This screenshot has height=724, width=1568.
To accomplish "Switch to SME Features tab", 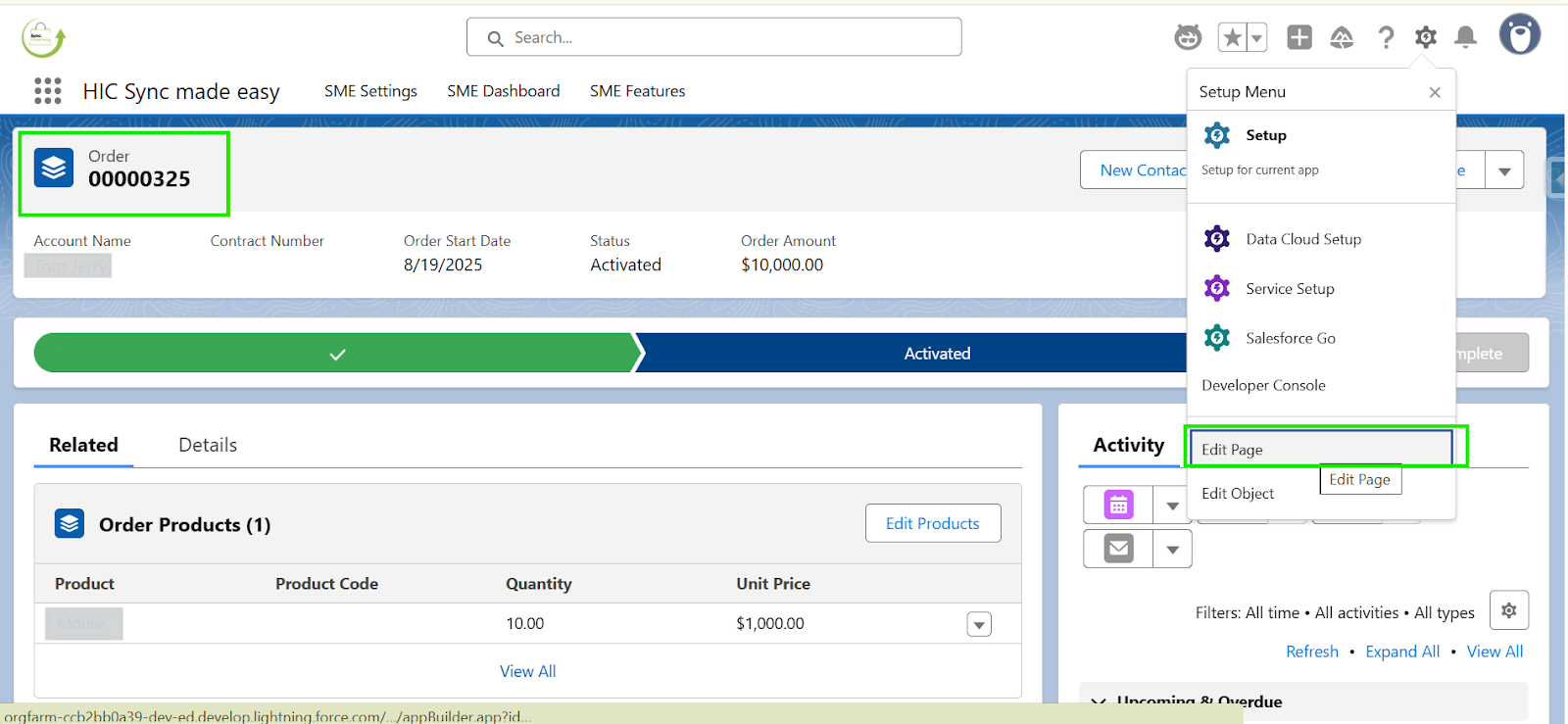I will point(638,91).
